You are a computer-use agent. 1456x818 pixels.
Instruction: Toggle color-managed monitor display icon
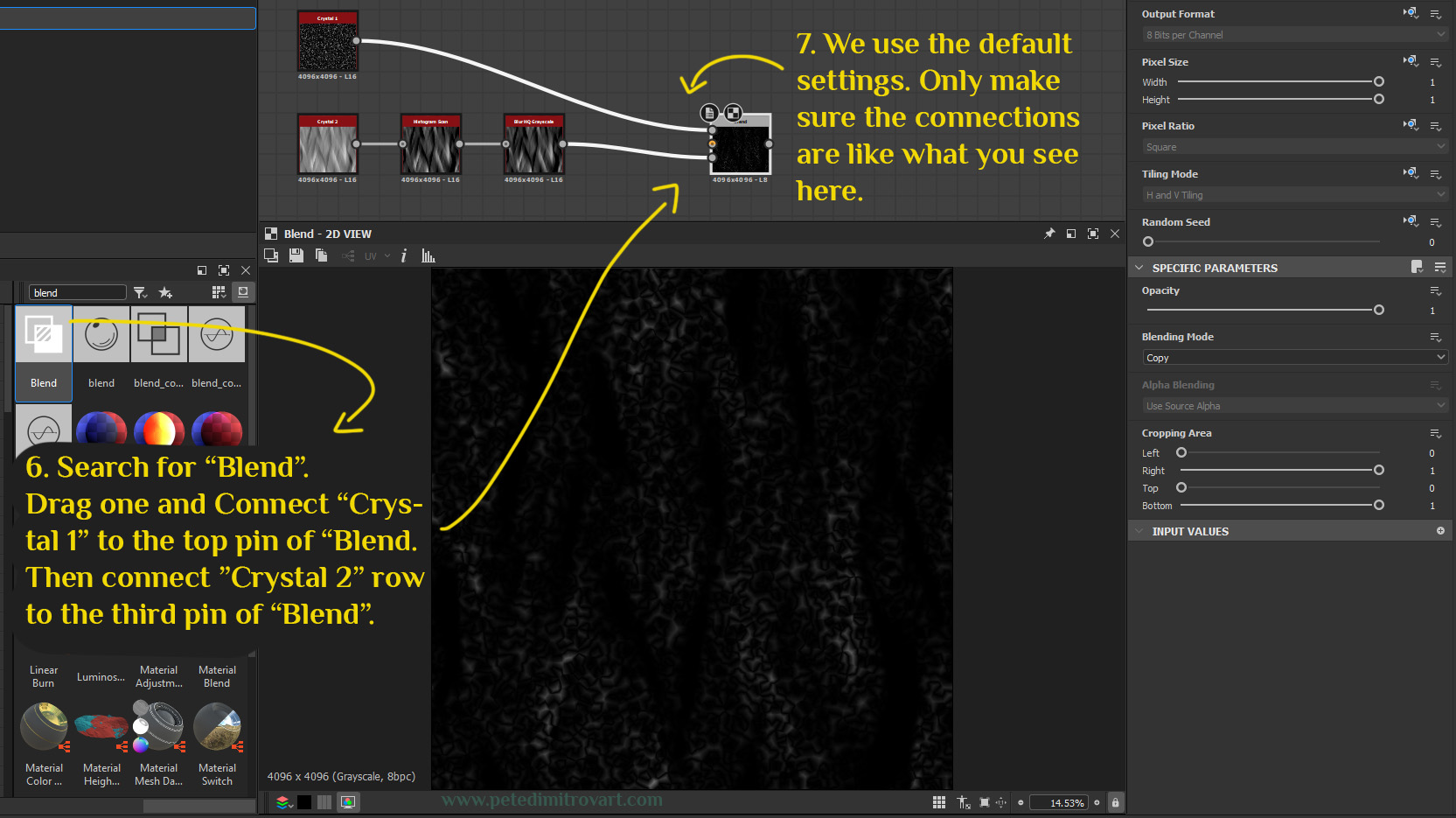point(348,802)
